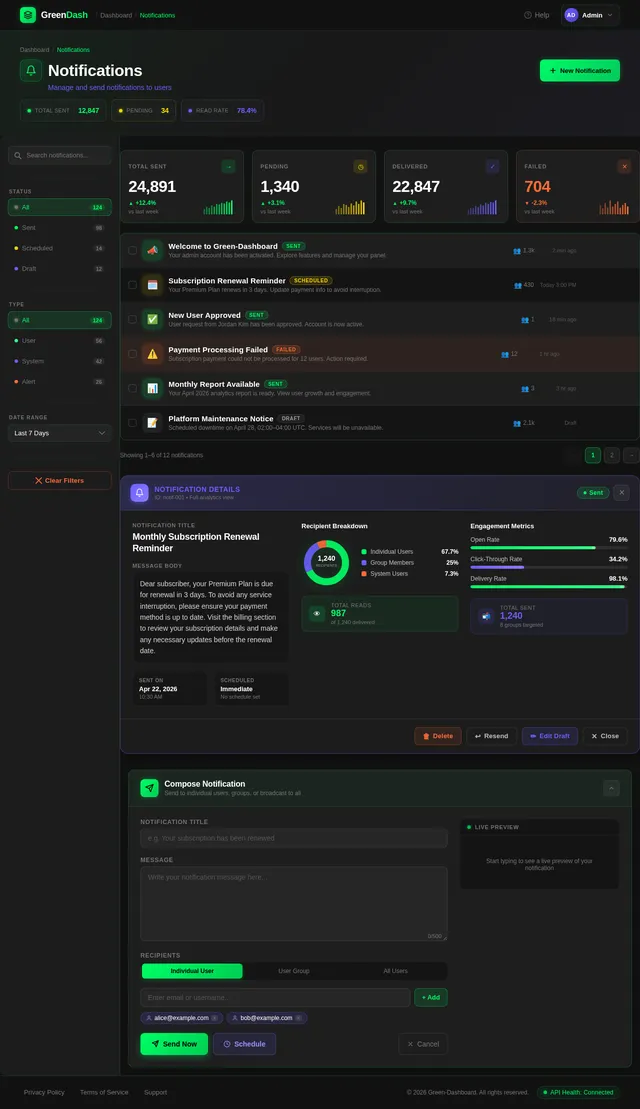Remove the alice@example.com recipient chip
Viewport: 640px width, 1109px height.
click(x=214, y=1018)
